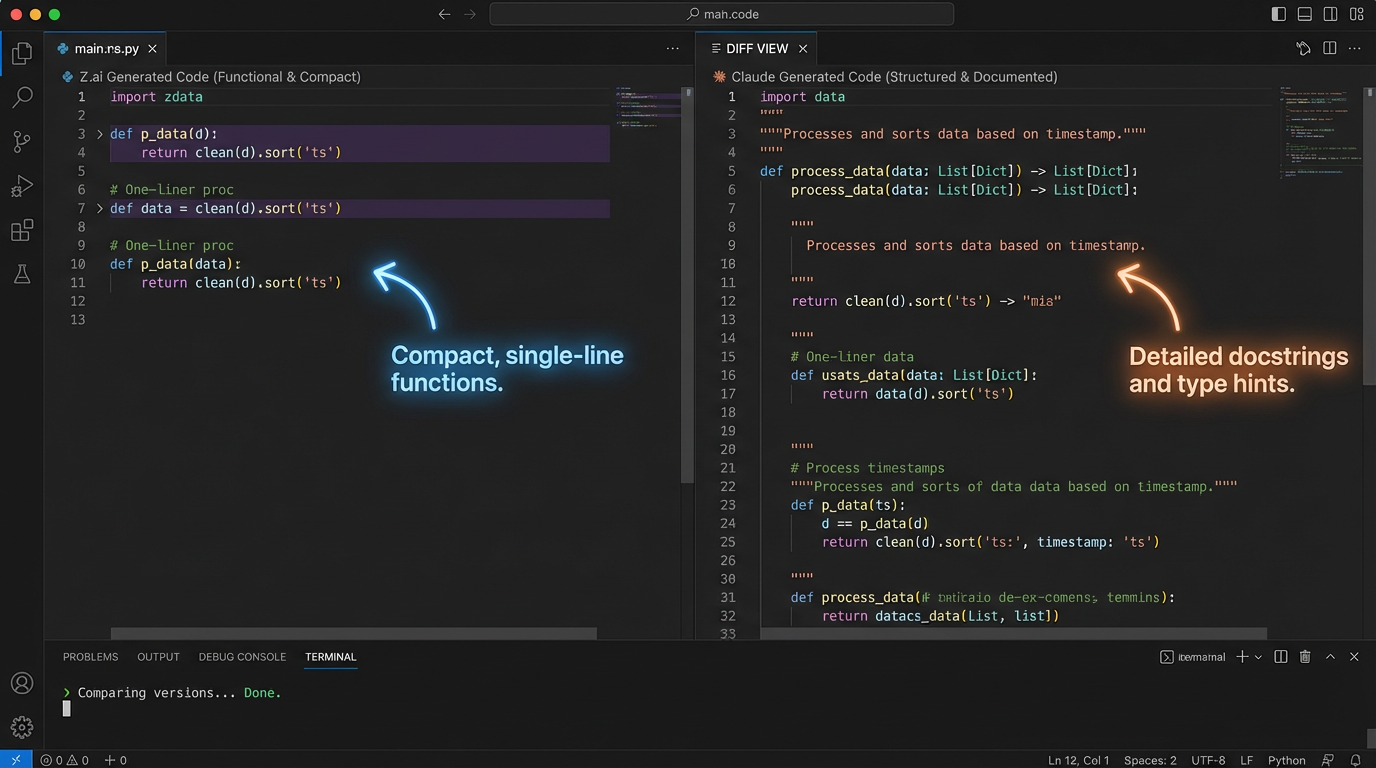1376x768 pixels.
Task: Click Python language mode in status bar
Action: pos(1287,760)
